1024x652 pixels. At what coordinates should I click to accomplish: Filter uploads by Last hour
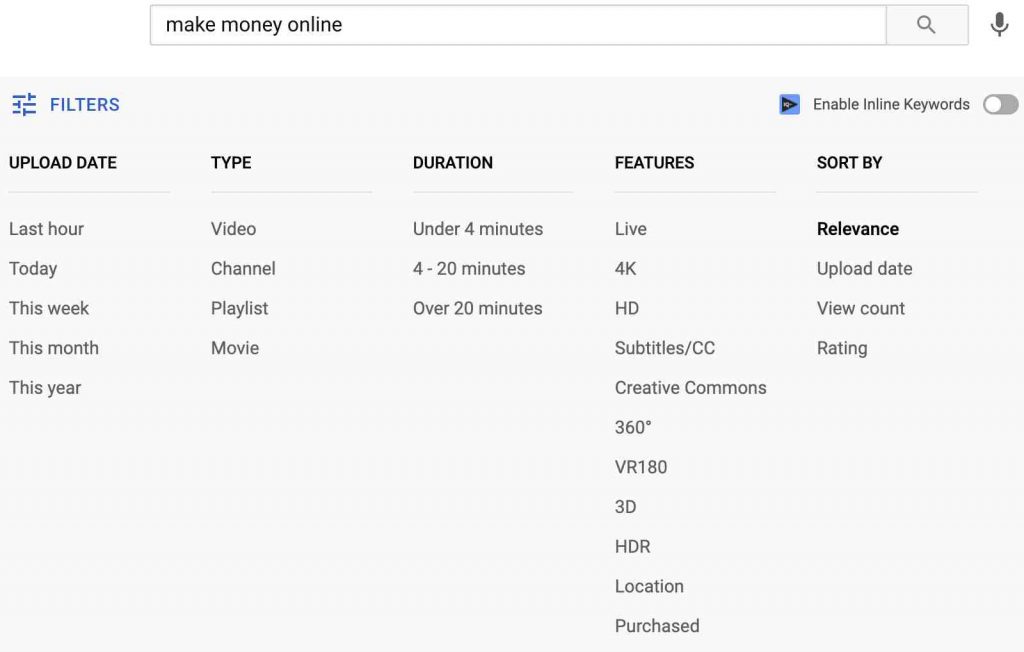coord(46,229)
